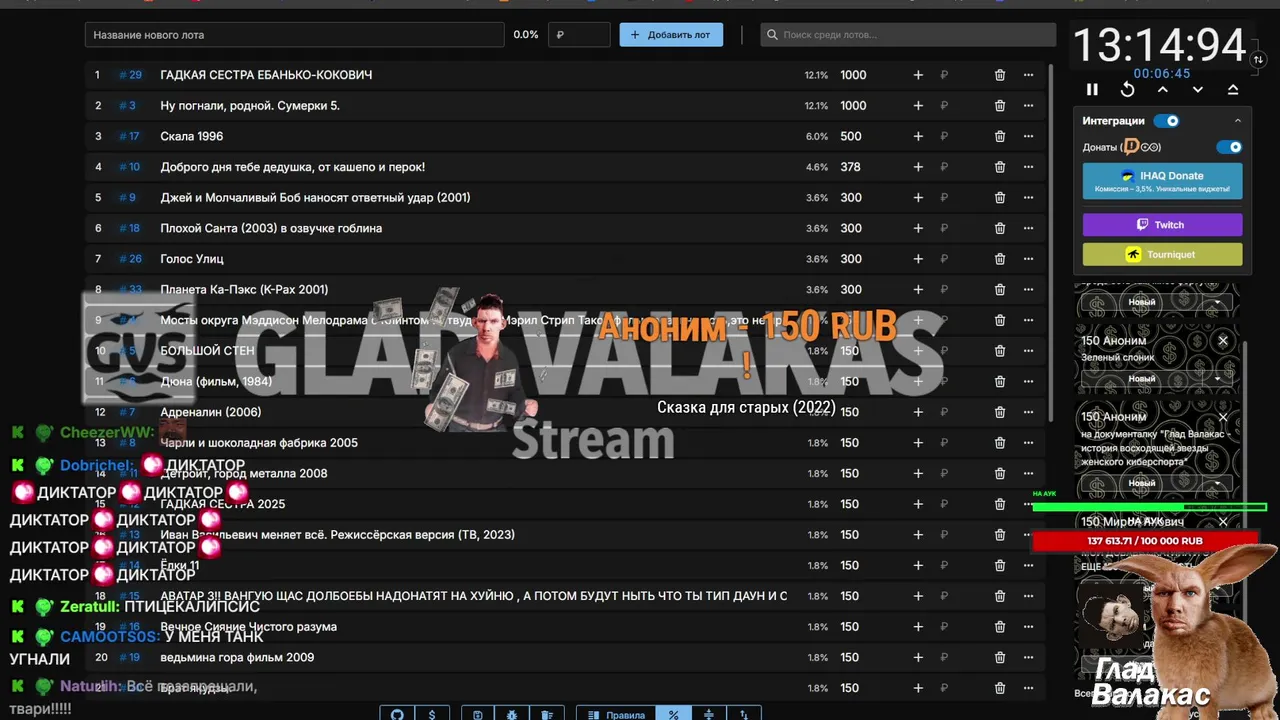Connect the Twitch integration
Viewport: 1280px width, 720px height.
coord(1162,225)
